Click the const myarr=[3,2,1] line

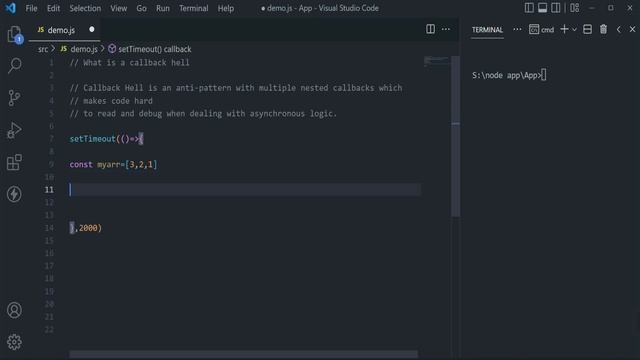coord(113,164)
